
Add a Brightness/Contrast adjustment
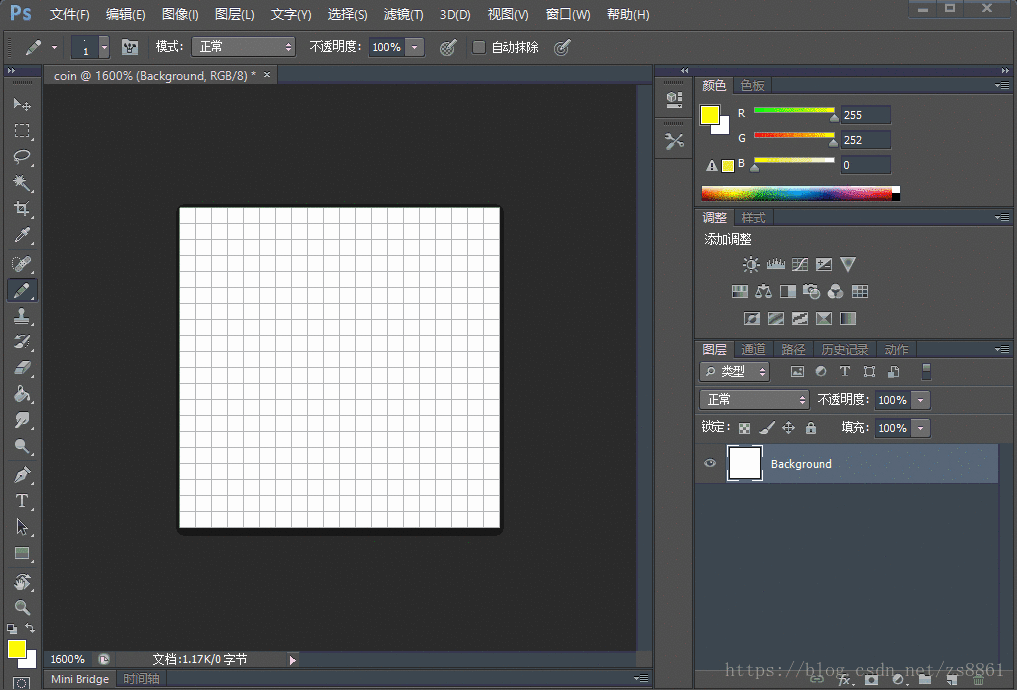pyautogui.click(x=751, y=265)
